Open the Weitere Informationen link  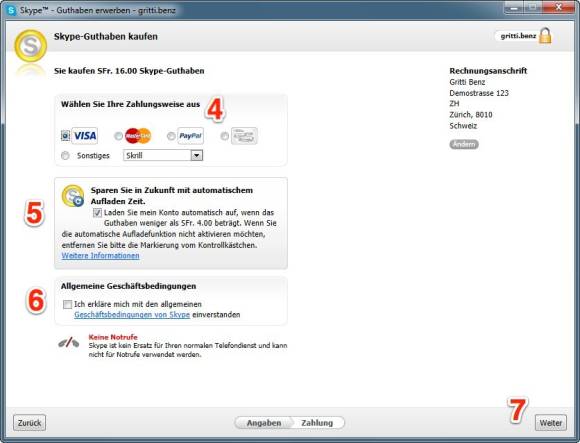pos(101,256)
